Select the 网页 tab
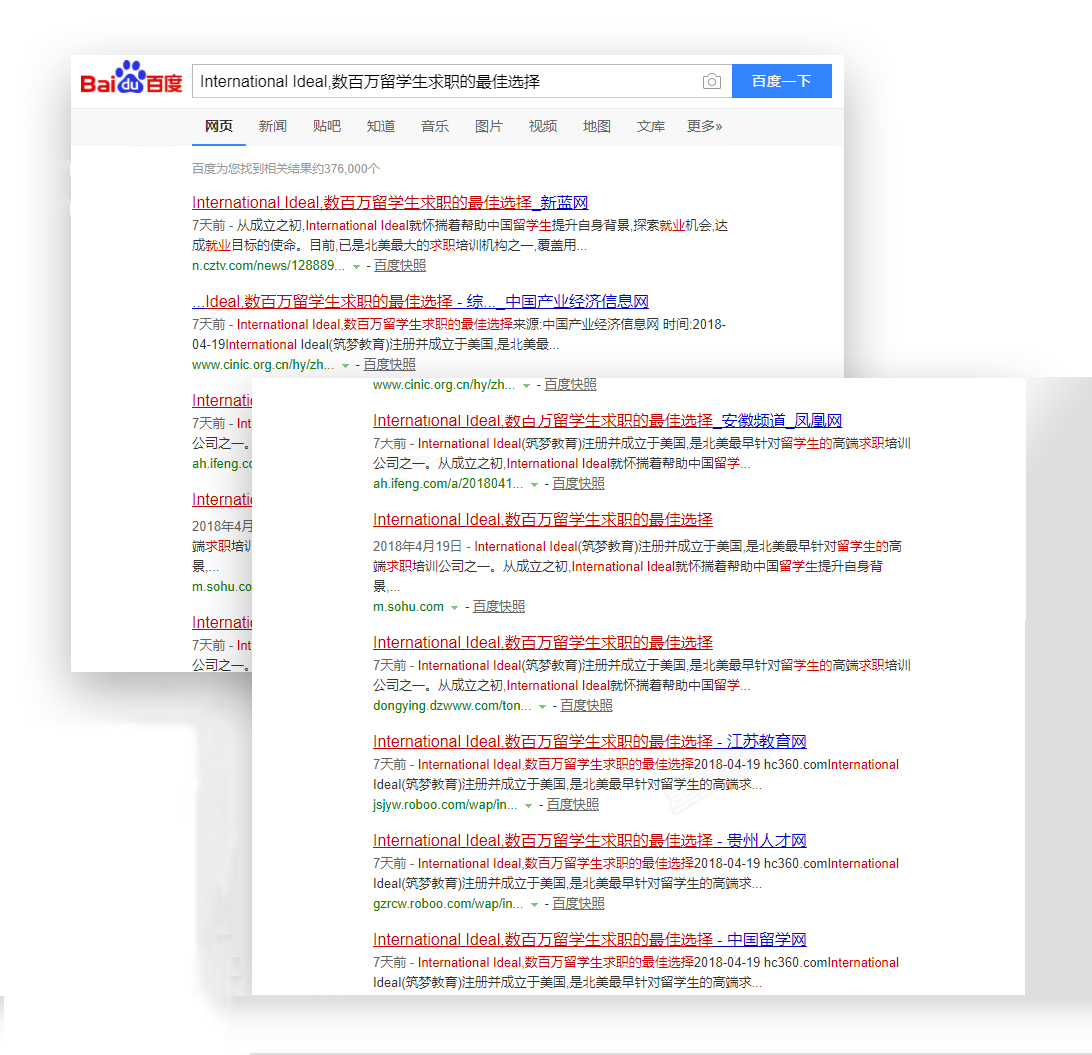 [x=219, y=126]
